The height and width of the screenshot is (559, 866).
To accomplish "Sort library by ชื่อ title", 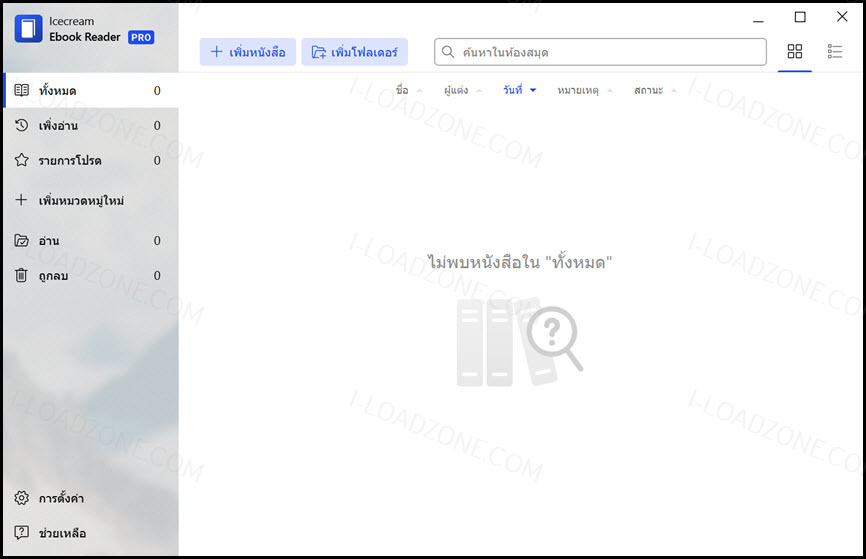I will pyautogui.click(x=409, y=90).
